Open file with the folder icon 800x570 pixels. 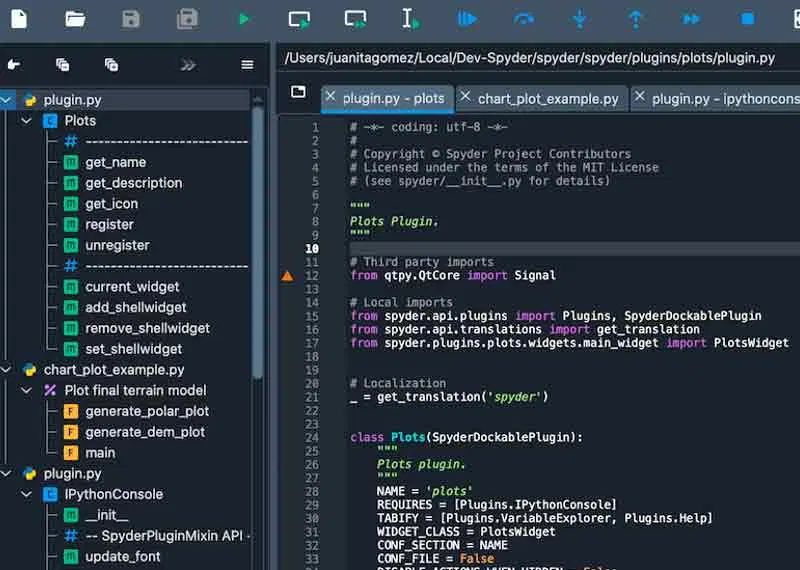pyautogui.click(x=75, y=19)
